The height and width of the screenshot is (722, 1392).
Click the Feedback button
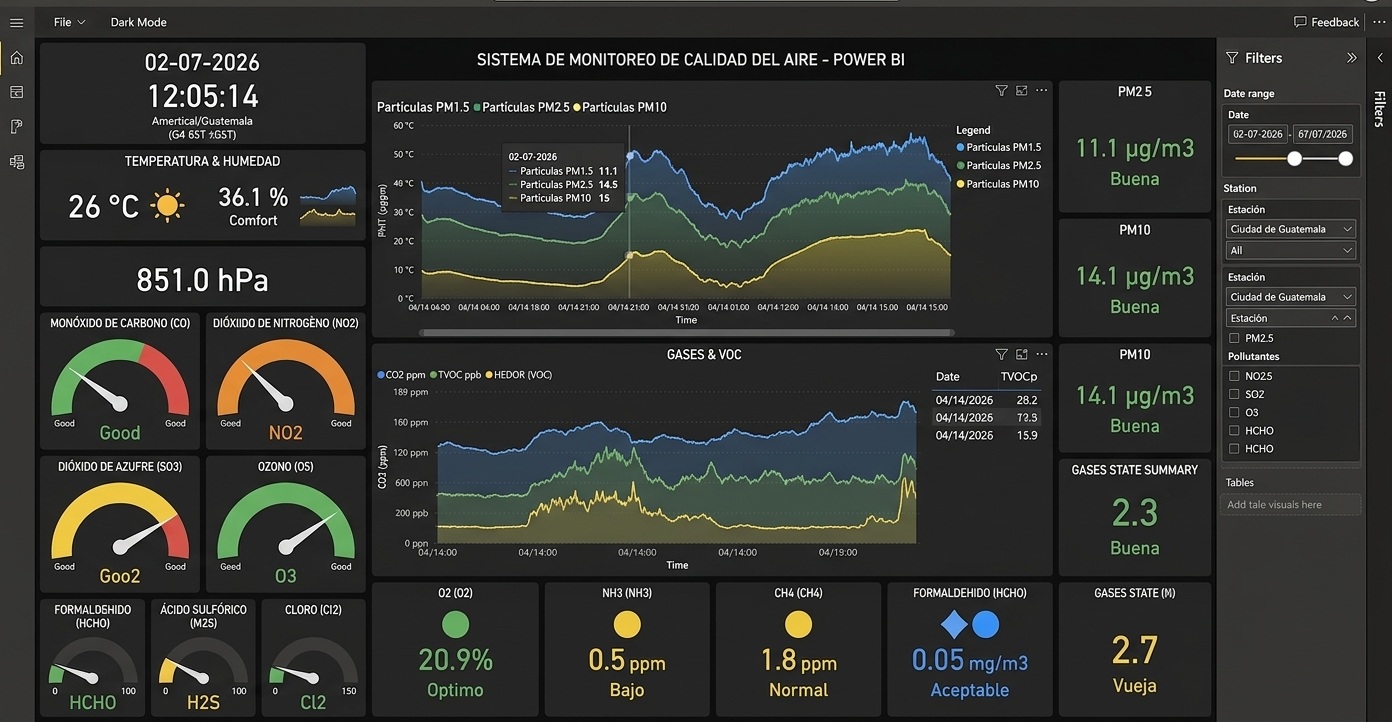pos(1326,22)
